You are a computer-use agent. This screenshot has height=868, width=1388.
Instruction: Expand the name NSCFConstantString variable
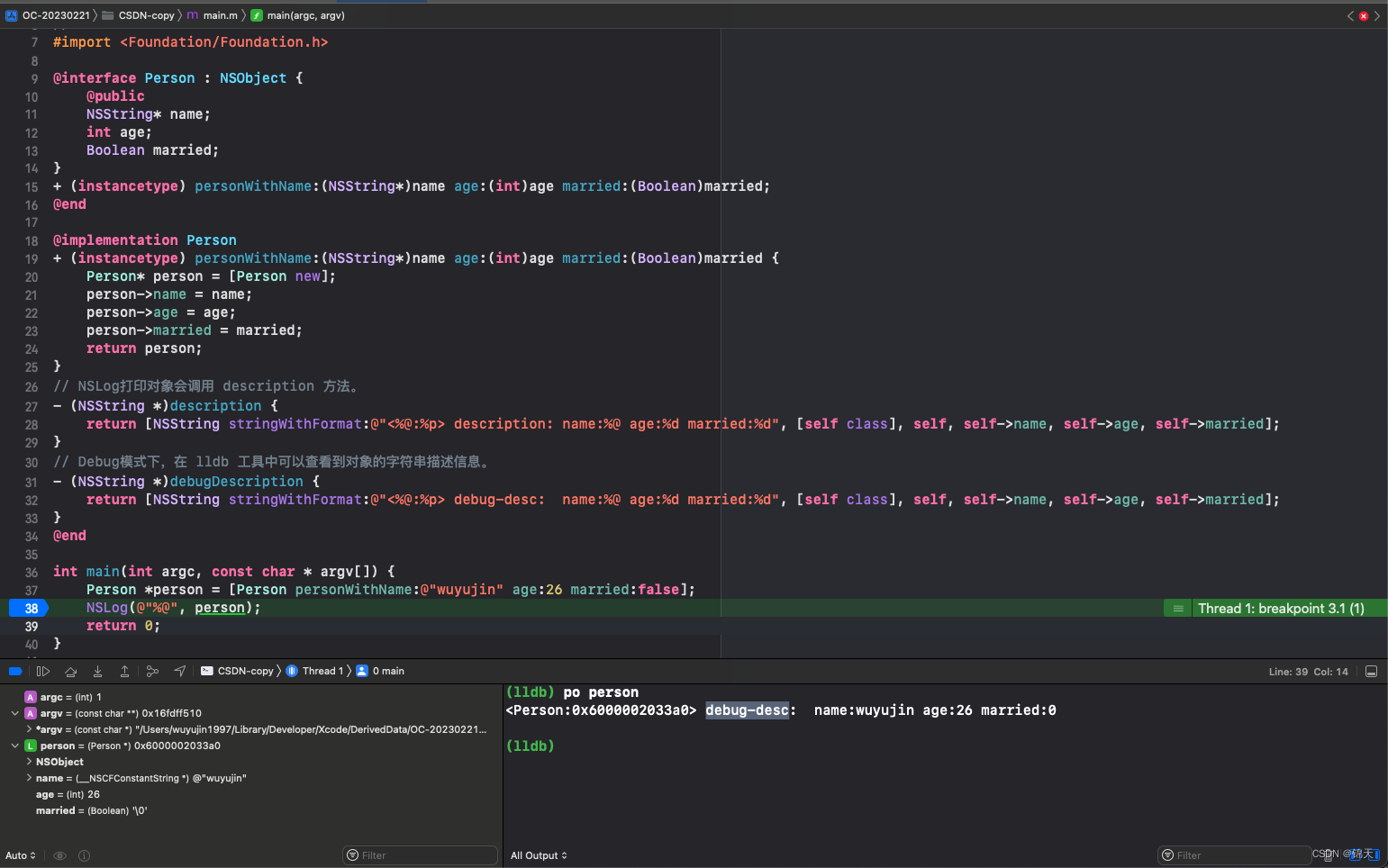click(29, 778)
